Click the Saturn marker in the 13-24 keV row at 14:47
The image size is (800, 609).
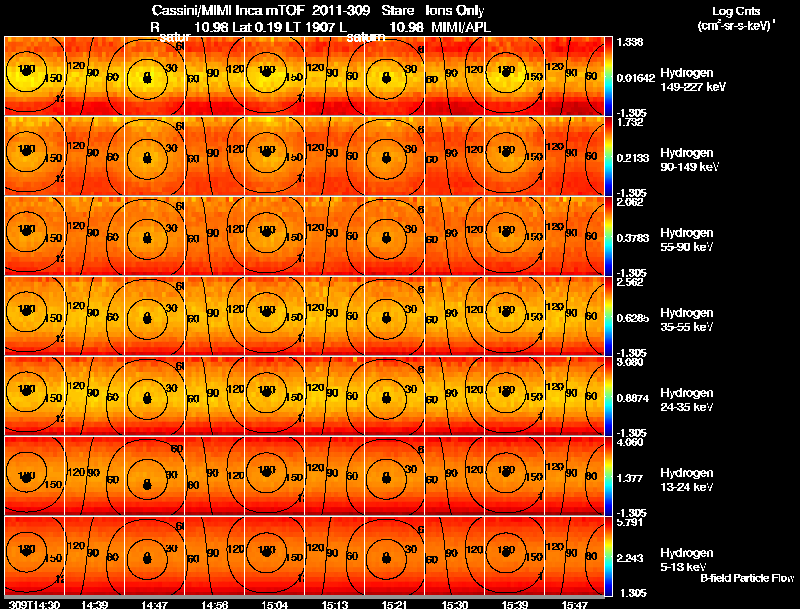tap(147, 484)
